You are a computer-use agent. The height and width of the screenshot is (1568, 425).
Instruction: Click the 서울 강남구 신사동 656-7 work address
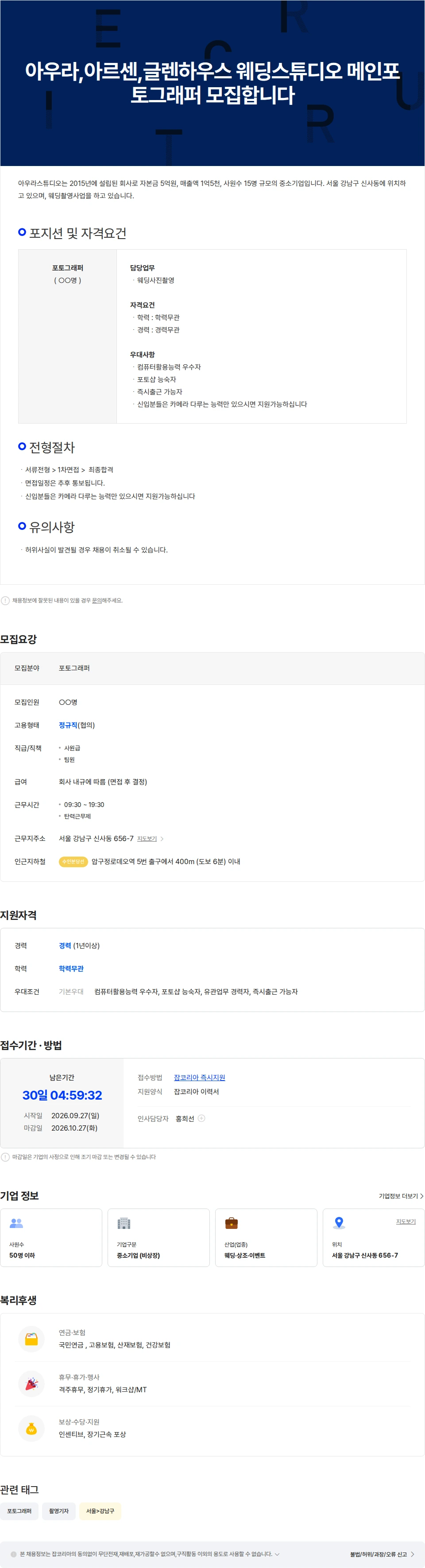96,839
